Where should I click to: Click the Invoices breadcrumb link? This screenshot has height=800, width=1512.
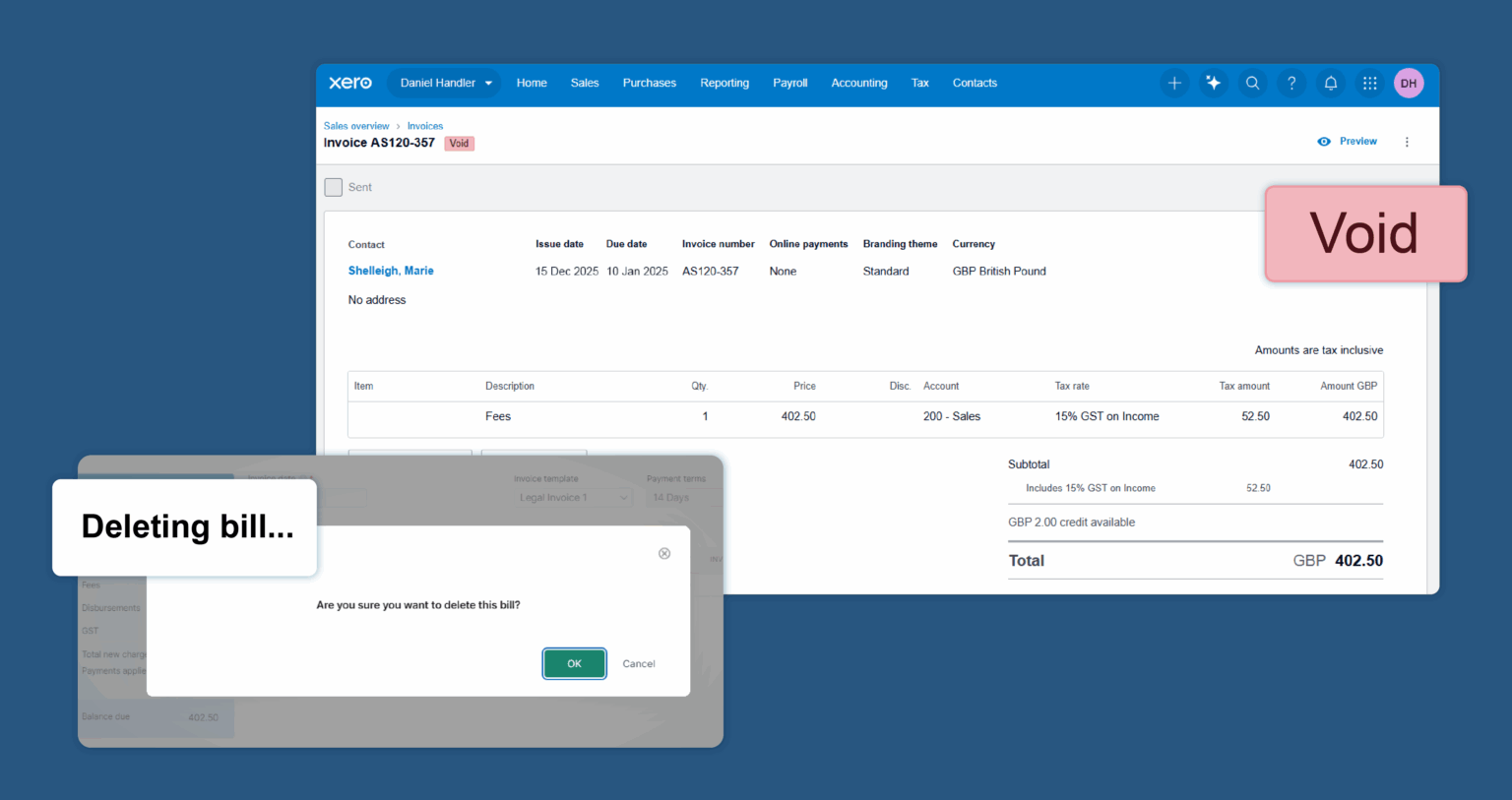coord(425,126)
